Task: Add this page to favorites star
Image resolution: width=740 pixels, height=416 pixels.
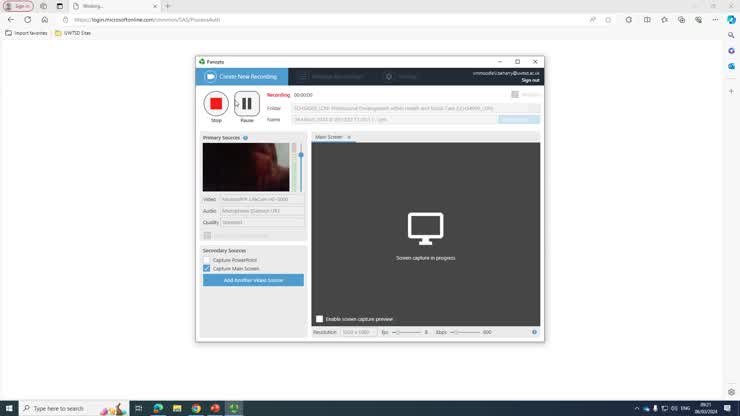Action: (x=608, y=20)
